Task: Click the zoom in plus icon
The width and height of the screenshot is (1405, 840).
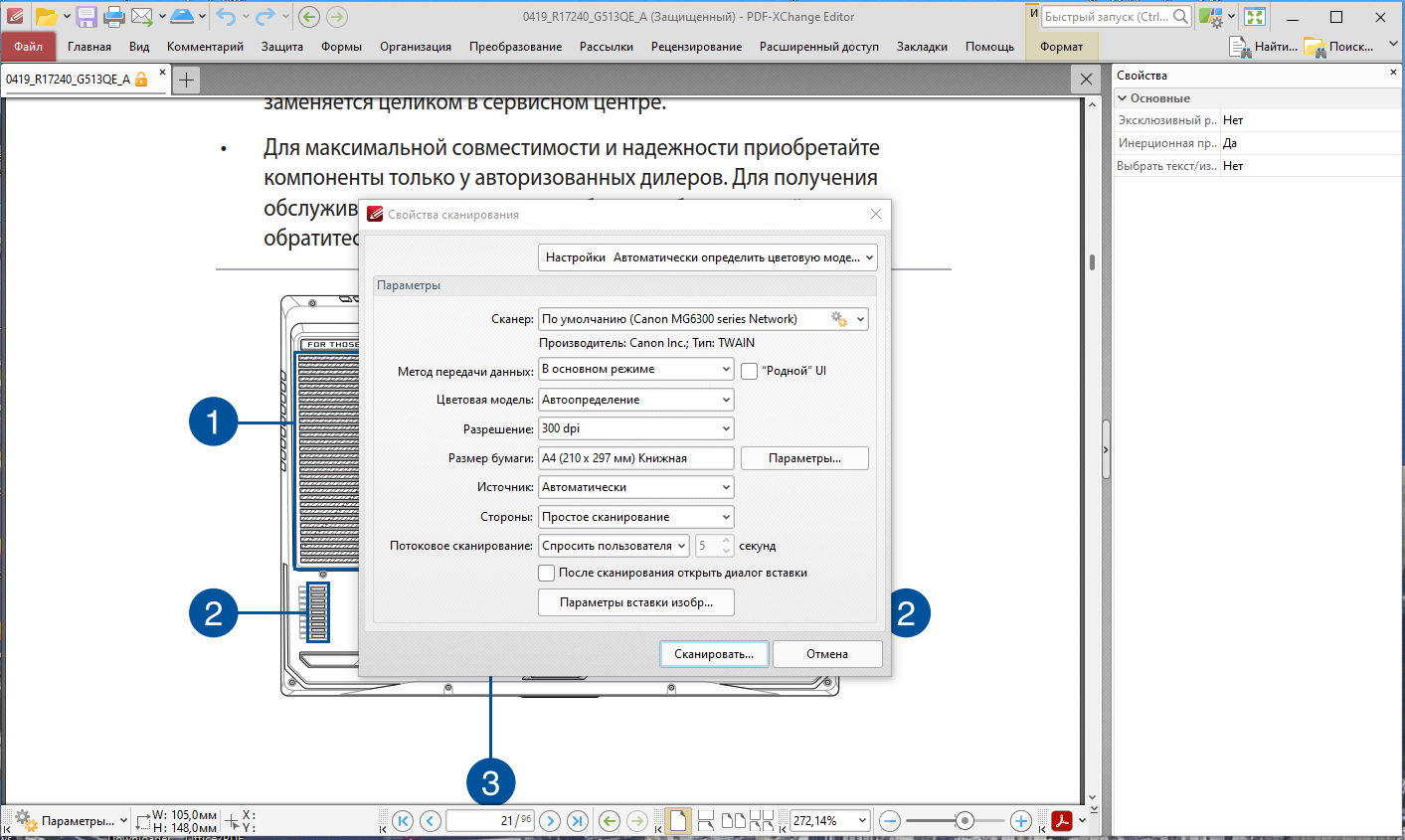Action: pyautogui.click(x=1020, y=821)
